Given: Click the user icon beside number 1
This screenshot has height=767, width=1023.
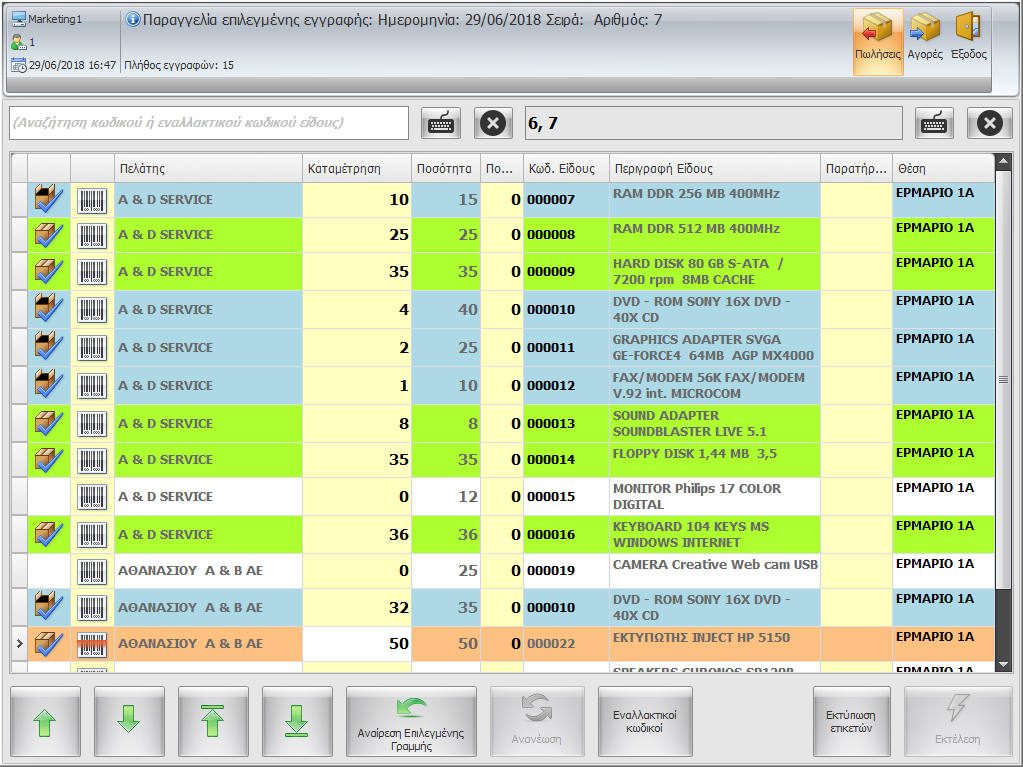Looking at the screenshot, I should click(x=18, y=42).
